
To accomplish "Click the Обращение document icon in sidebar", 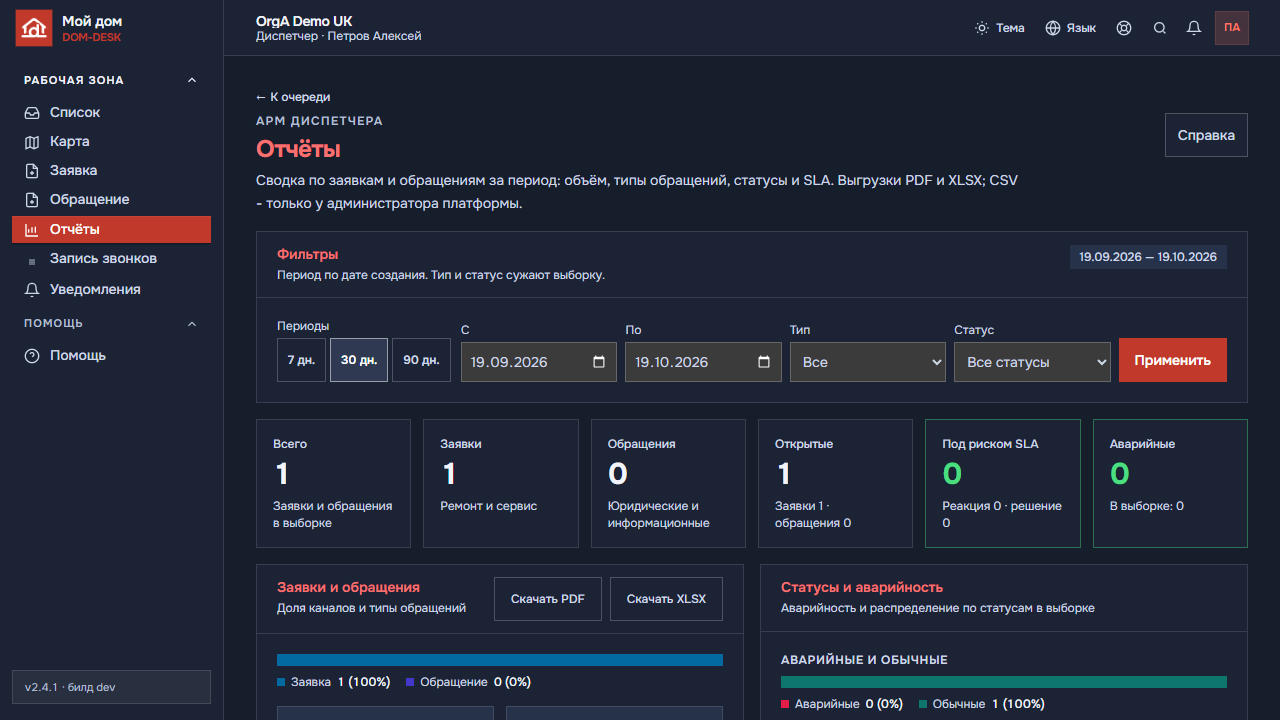I will pos(32,200).
